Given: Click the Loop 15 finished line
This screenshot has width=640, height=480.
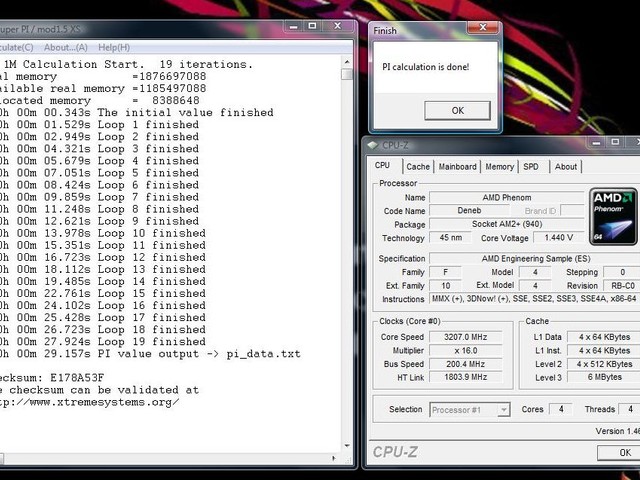Looking at the screenshot, I should coord(102,293).
